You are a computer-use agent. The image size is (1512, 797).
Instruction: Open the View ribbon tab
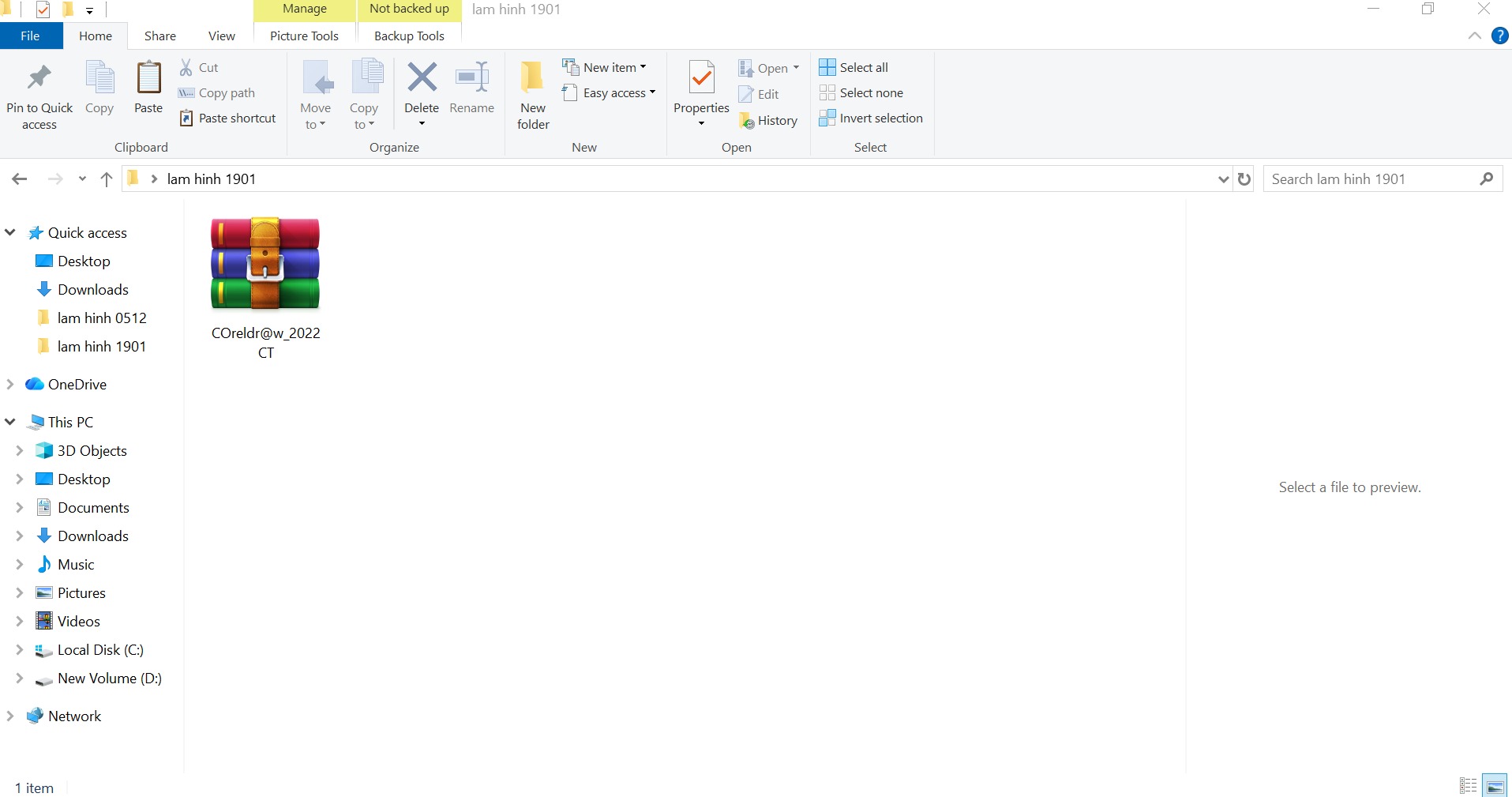coord(221,36)
